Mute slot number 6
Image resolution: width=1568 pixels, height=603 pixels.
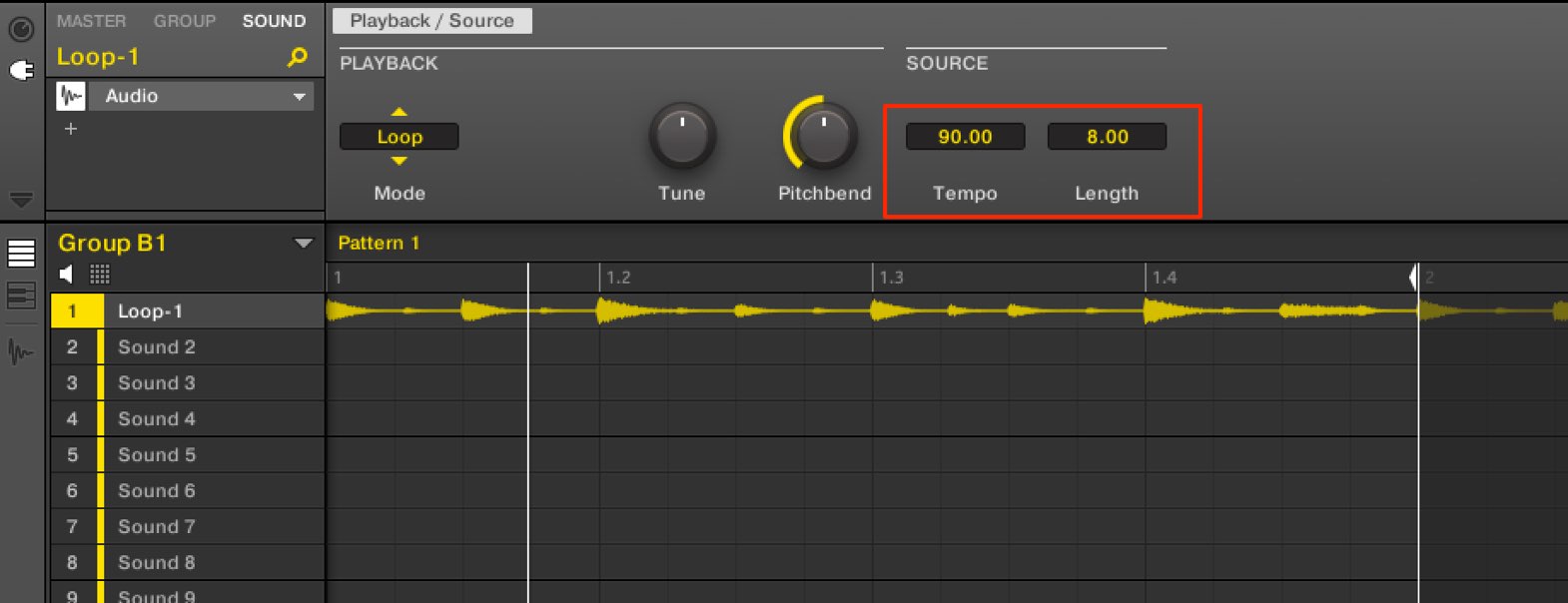[72, 491]
